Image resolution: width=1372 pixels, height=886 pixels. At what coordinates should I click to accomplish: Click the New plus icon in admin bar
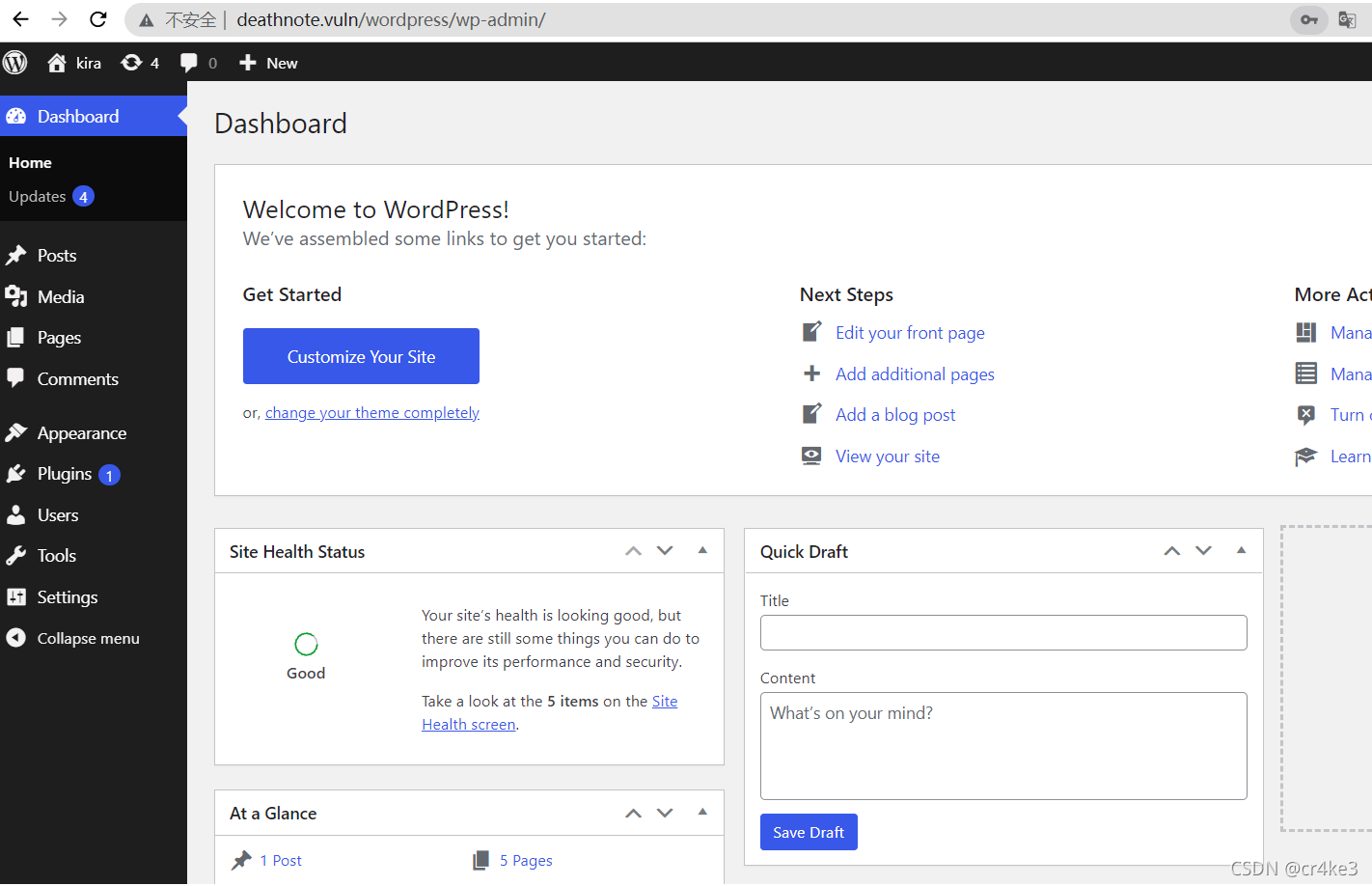pos(248,63)
